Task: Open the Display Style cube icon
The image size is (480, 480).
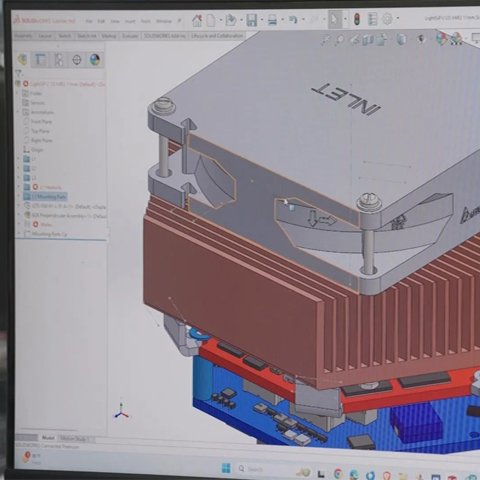Action: 401,40
